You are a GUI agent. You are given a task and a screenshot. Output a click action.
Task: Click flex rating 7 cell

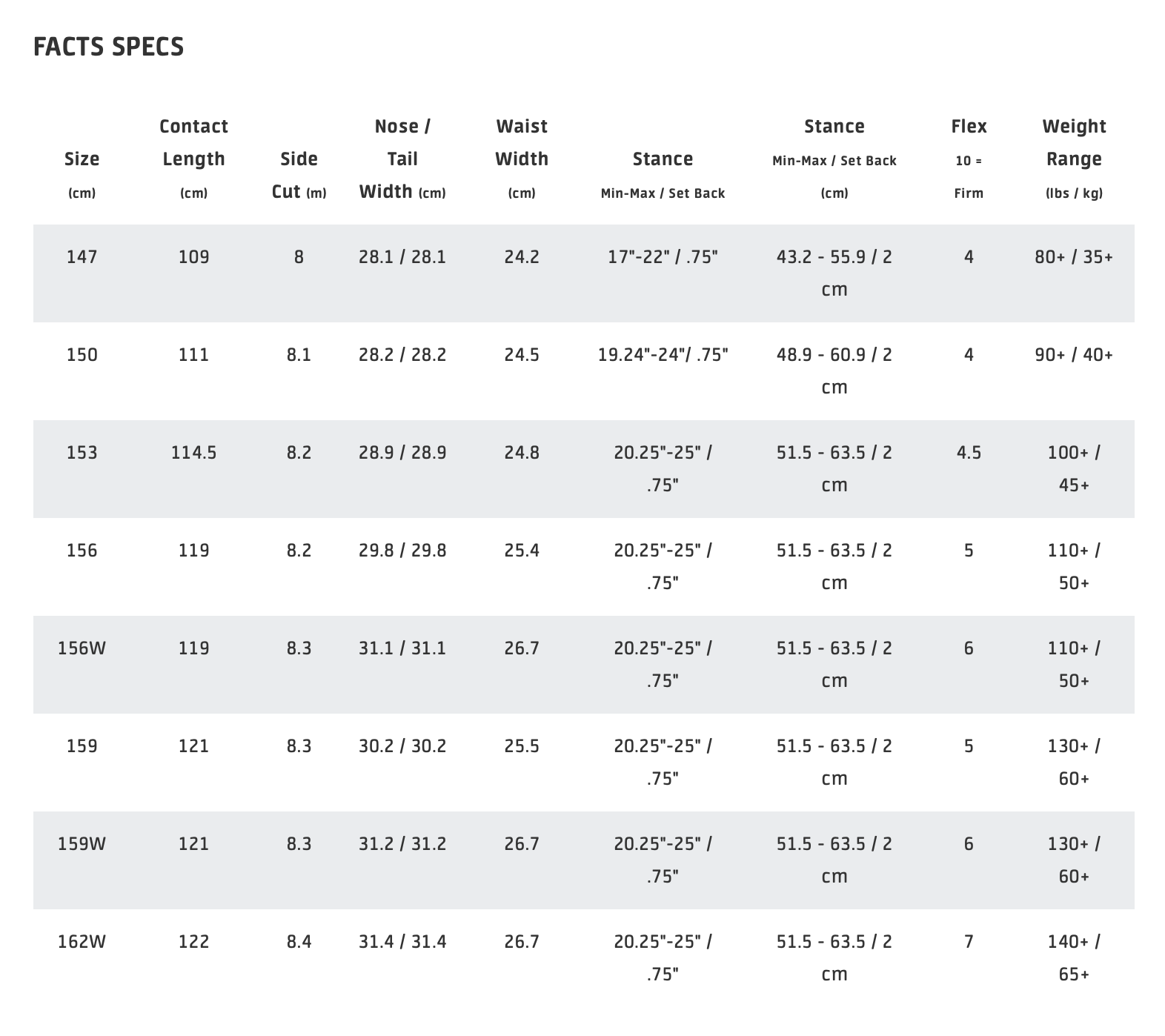(969, 942)
